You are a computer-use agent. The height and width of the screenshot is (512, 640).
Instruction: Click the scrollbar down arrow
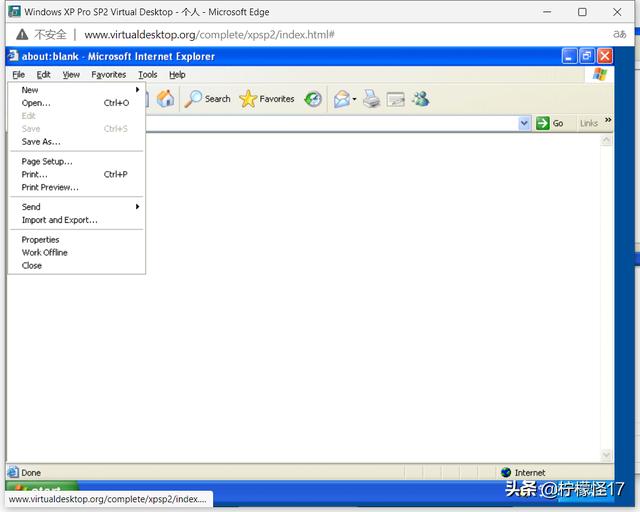point(607,454)
